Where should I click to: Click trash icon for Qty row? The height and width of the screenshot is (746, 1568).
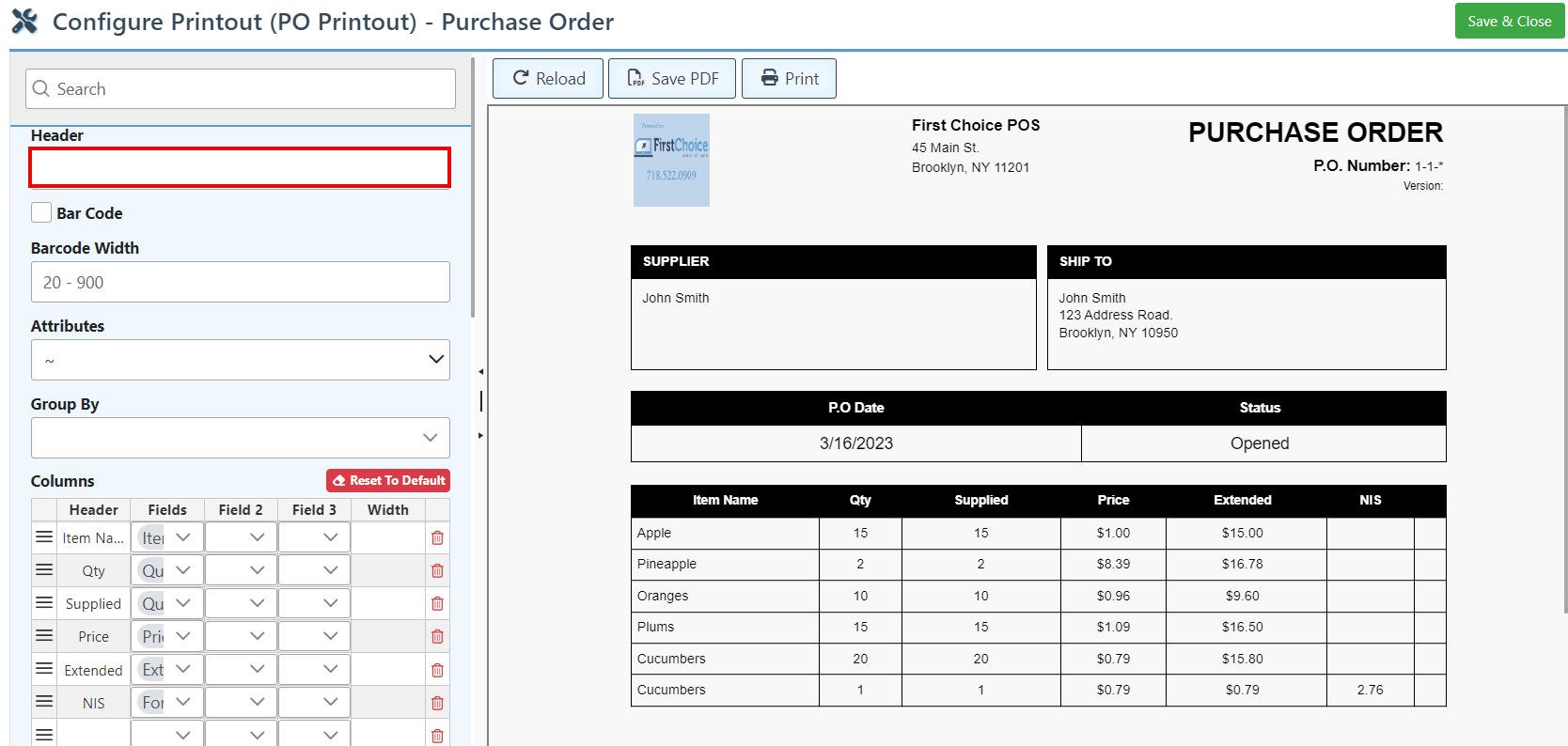coord(437,571)
